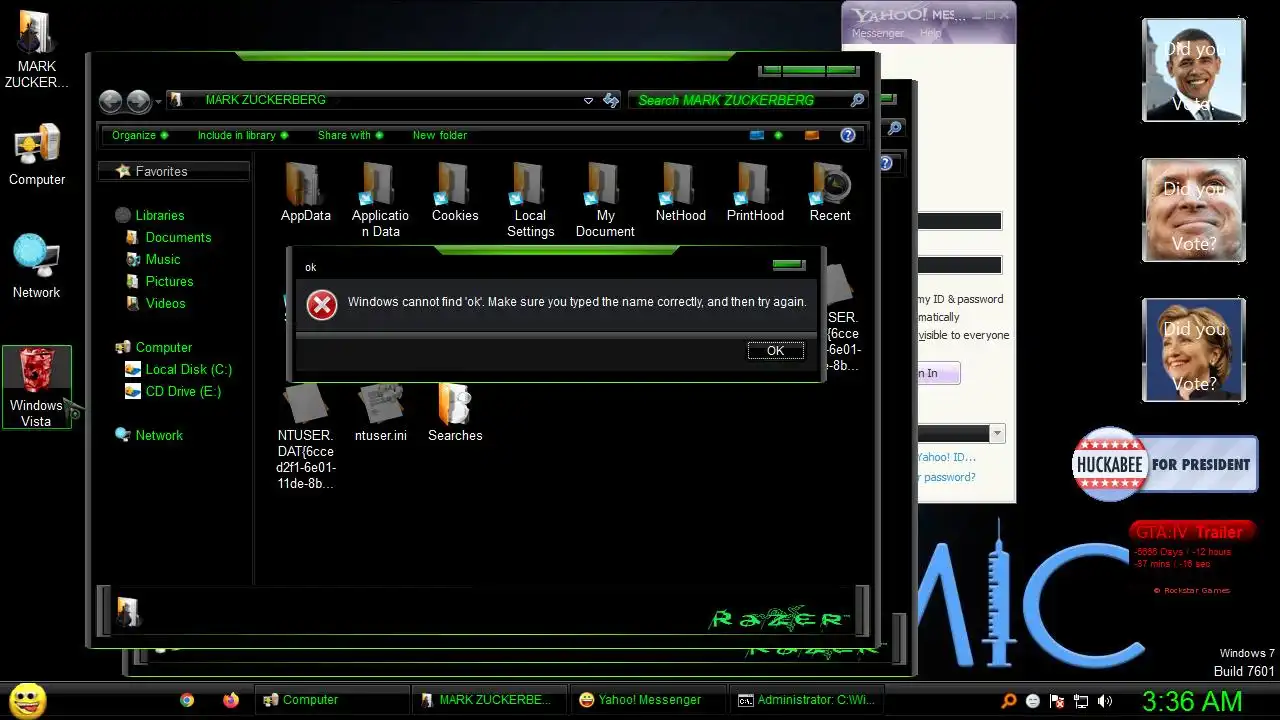This screenshot has height=720, width=1280.
Task: Select the Computer desktop icon
Action: pyautogui.click(x=37, y=155)
